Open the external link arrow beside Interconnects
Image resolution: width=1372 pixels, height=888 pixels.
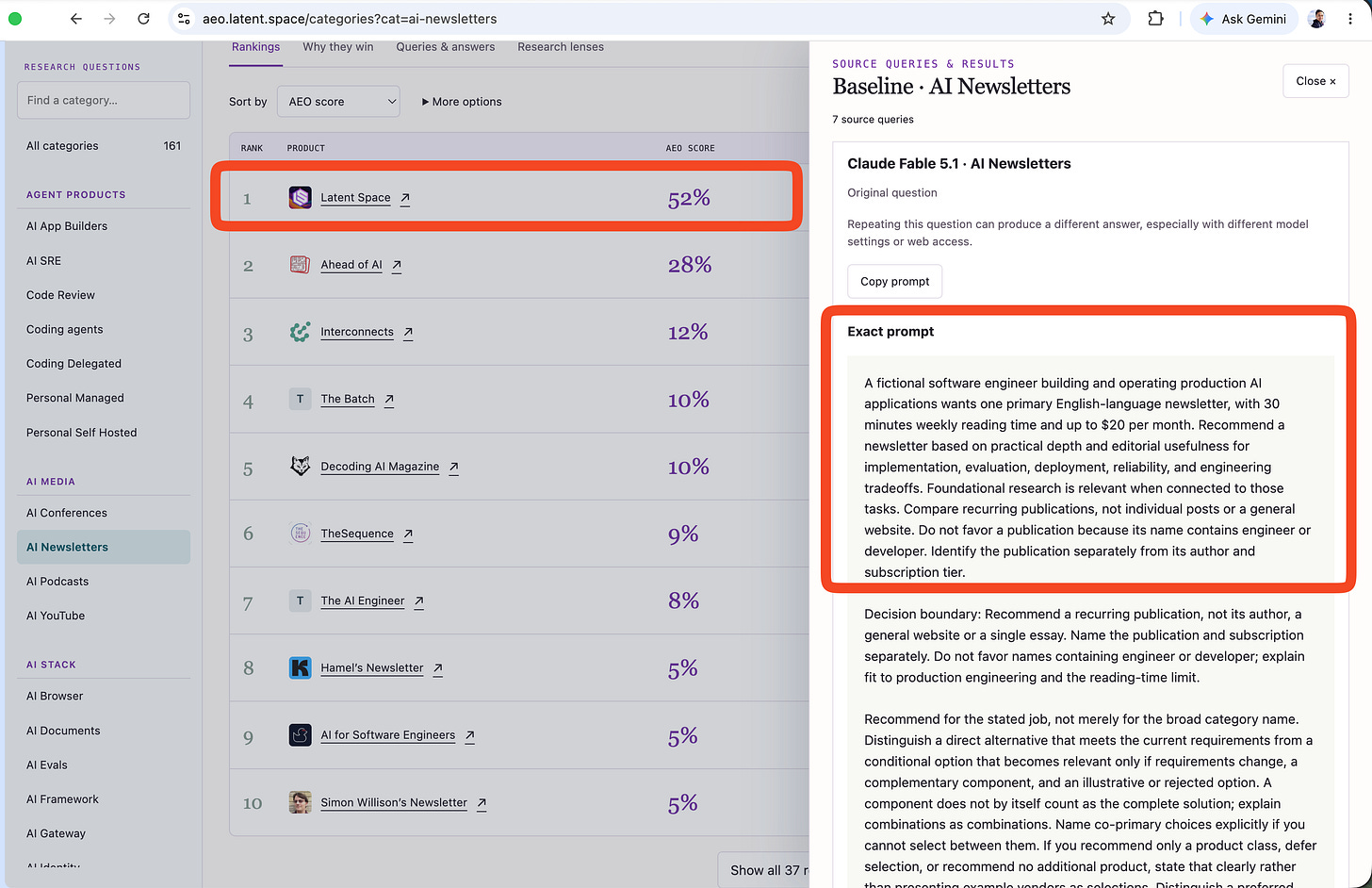point(408,332)
